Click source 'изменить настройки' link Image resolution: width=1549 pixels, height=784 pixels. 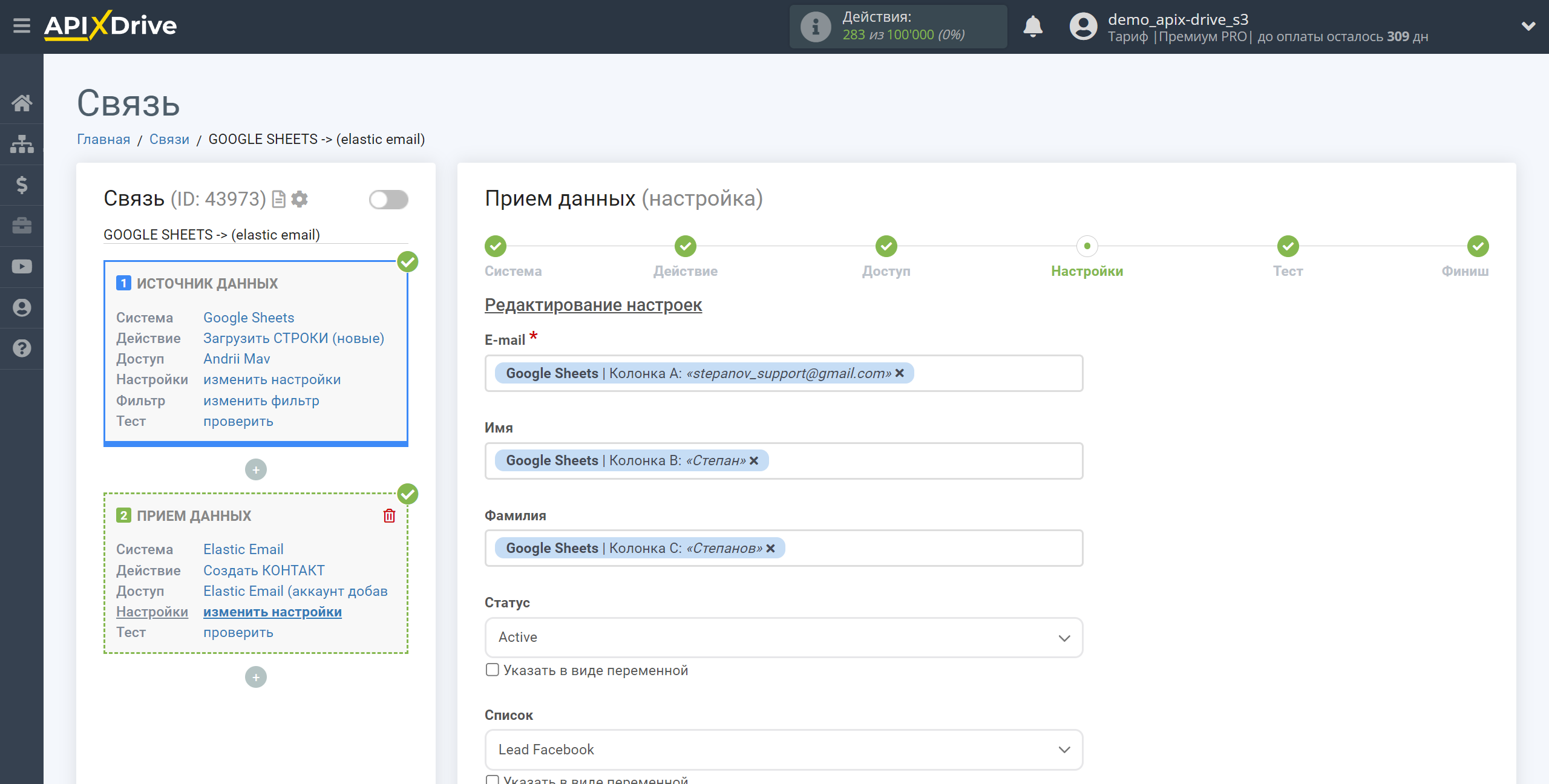[x=272, y=379]
